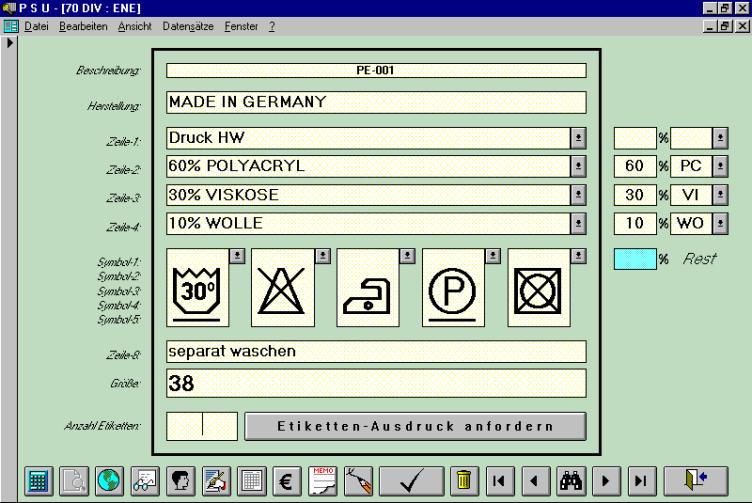Open the Zeile-4 10% WOLLE dropdown

coord(577,222)
